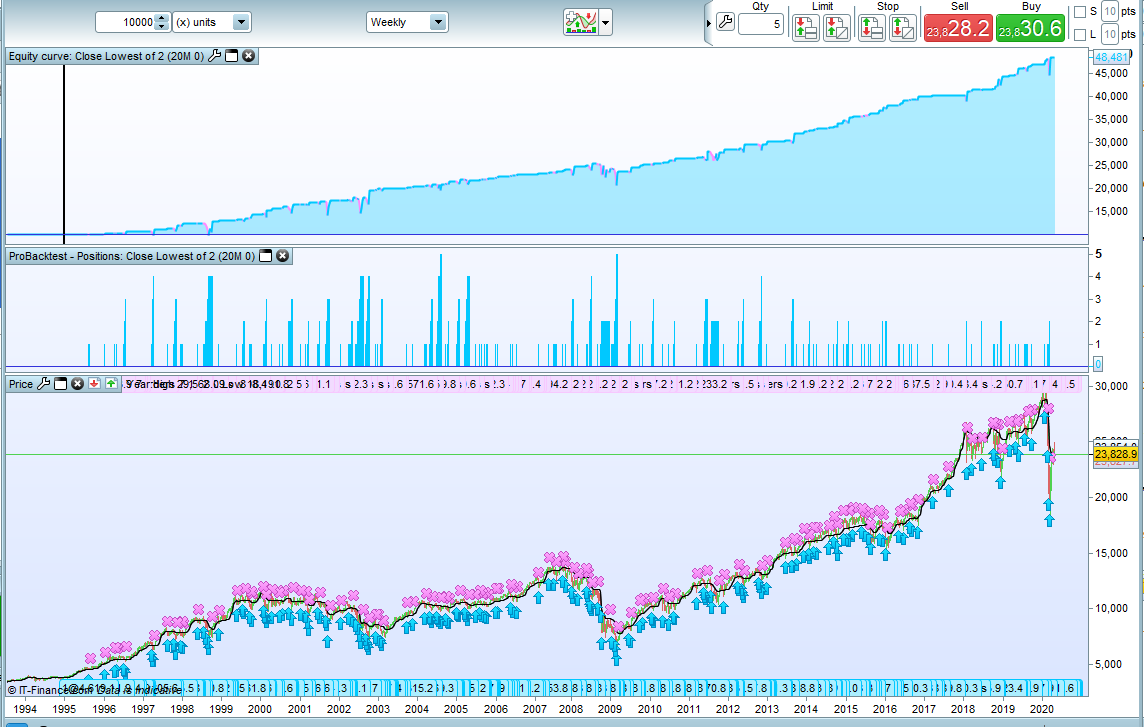Click Equity curve panel title label
The width and height of the screenshot is (1144, 727).
point(107,56)
